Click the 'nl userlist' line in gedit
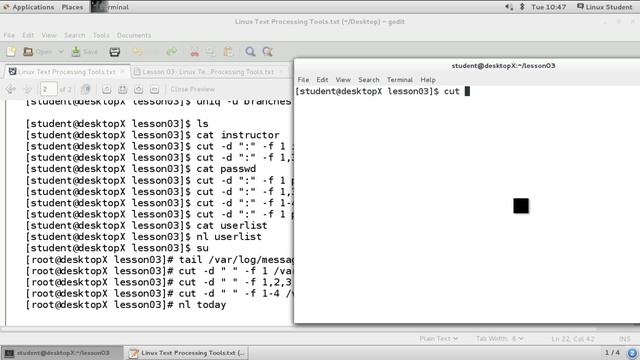Image resolution: width=640 pixels, height=360 pixels. [144, 237]
